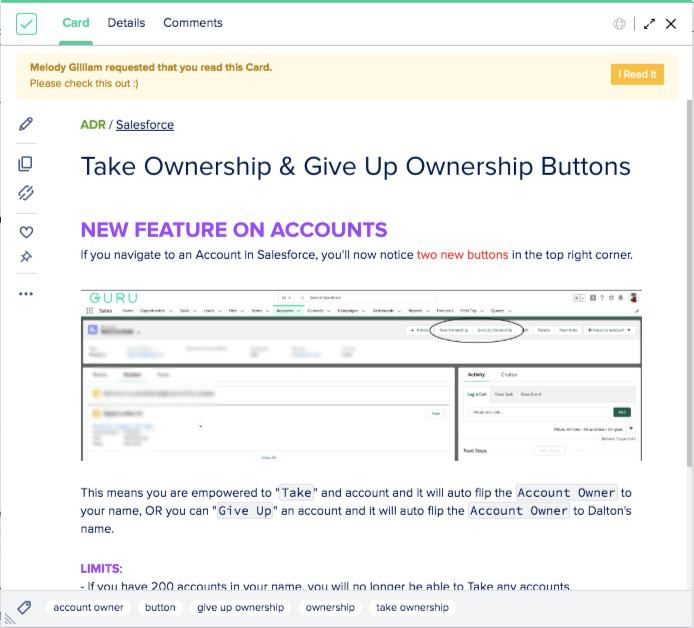Click the vertical scrollbar of the card
The width and height of the screenshot is (694, 628).
tap(689, 283)
